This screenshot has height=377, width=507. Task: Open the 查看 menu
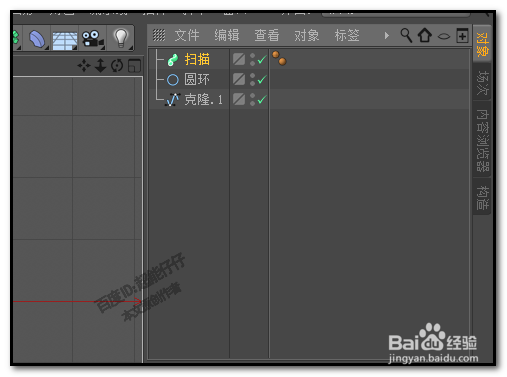[267, 35]
